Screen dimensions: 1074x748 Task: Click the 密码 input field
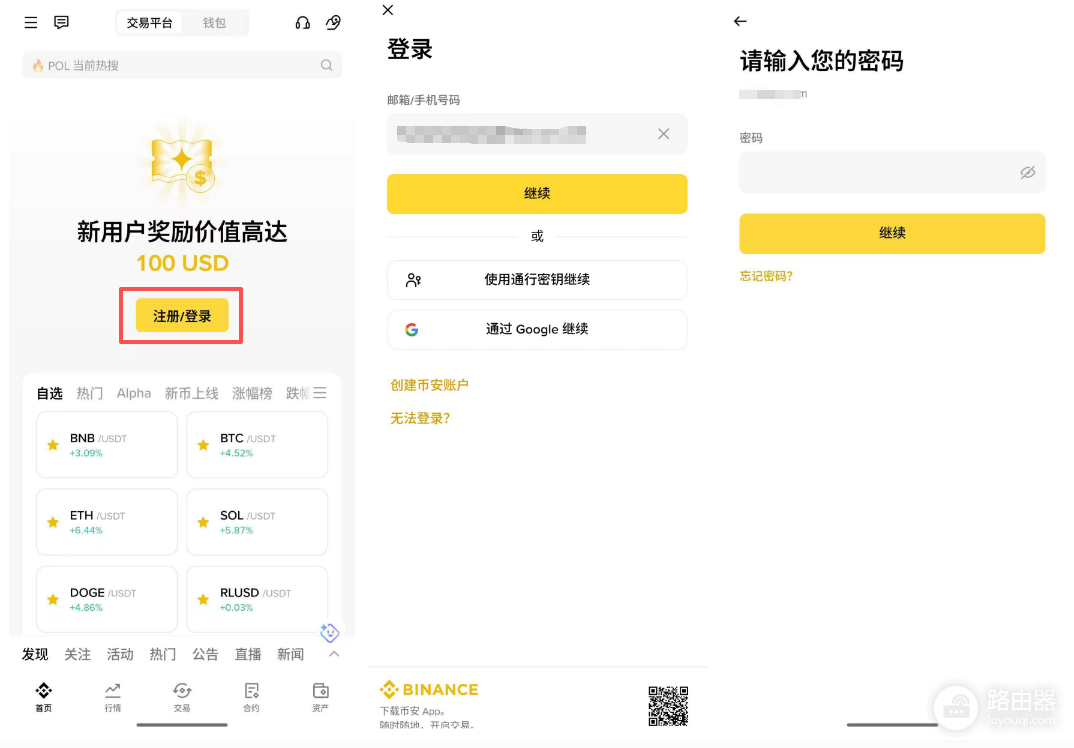pyautogui.click(x=892, y=173)
